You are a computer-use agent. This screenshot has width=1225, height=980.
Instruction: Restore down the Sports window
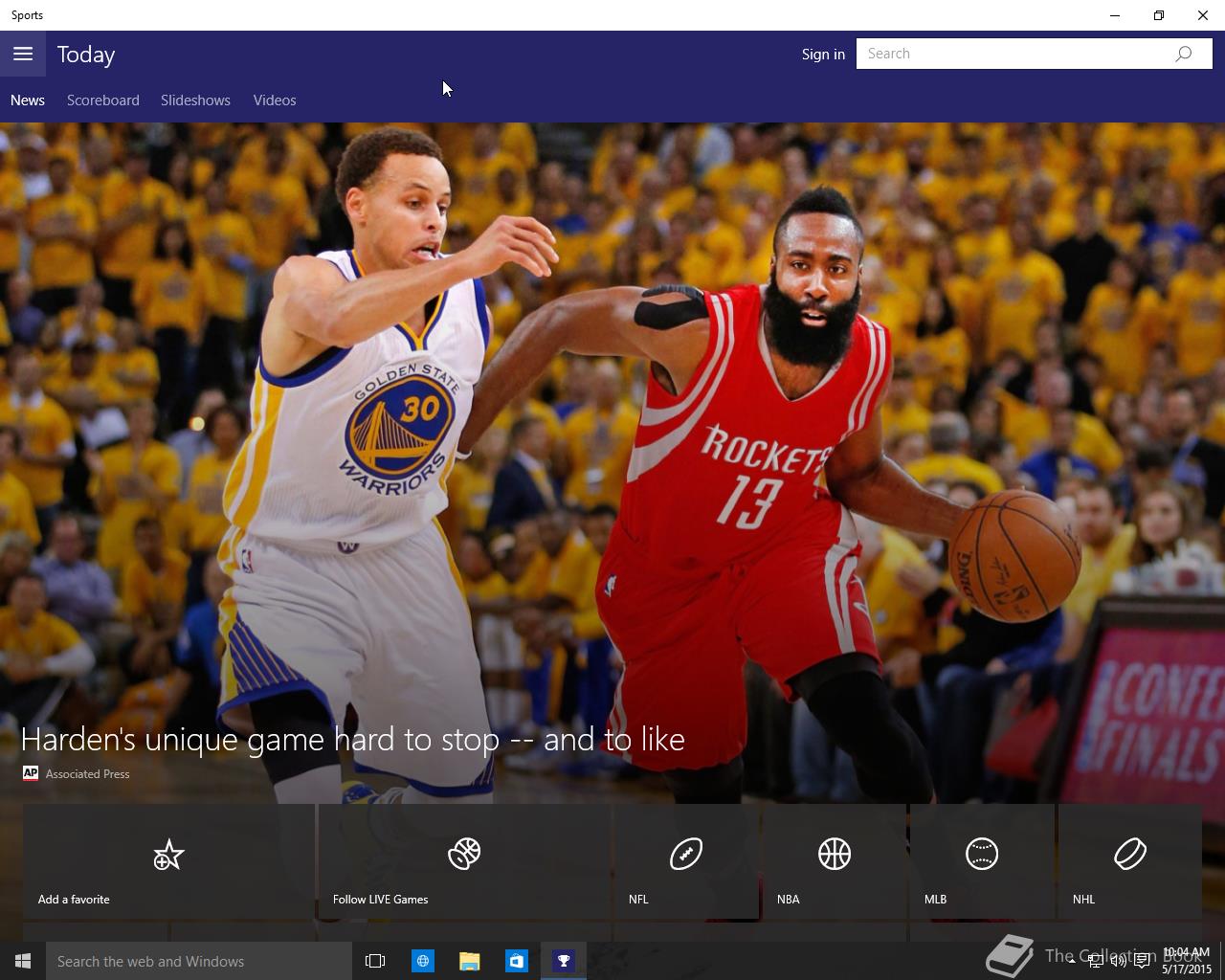click(x=1159, y=15)
